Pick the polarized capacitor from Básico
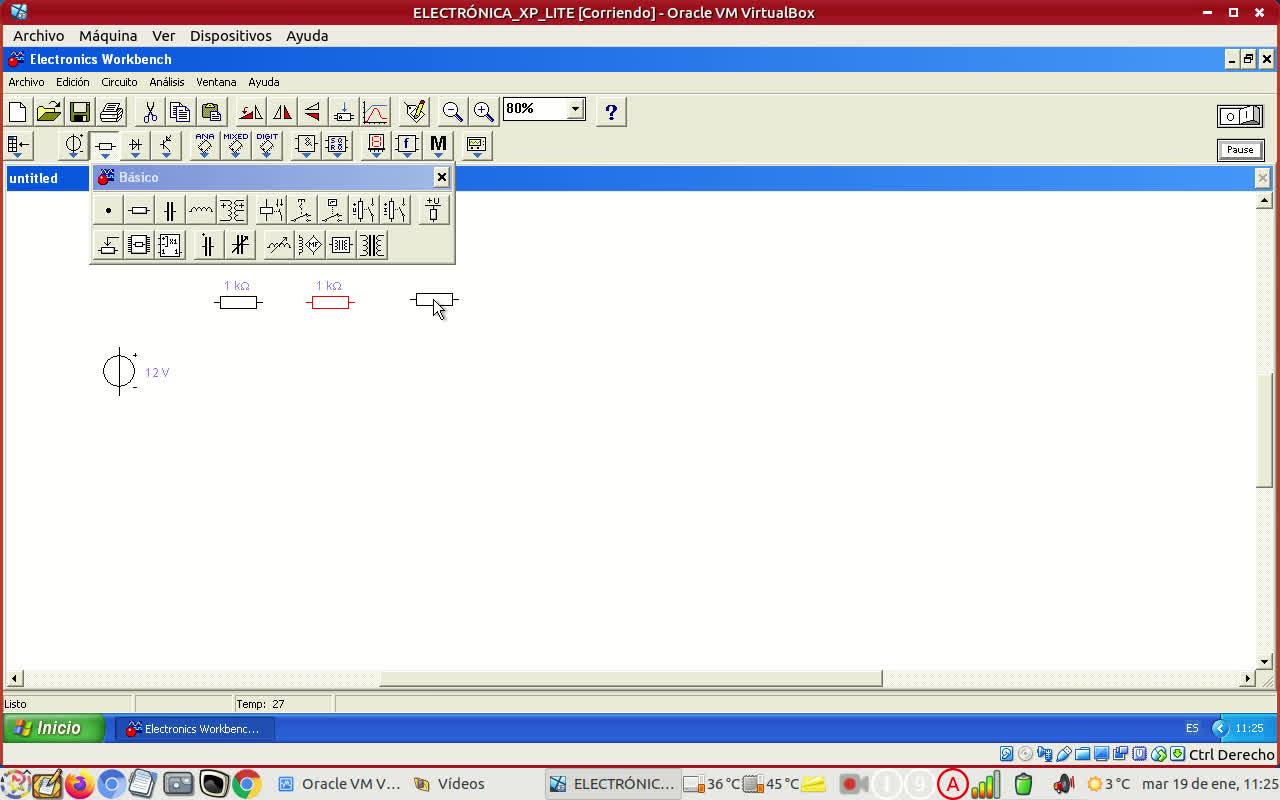The width and height of the screenshot is (1280, 800). click(207, 245)
